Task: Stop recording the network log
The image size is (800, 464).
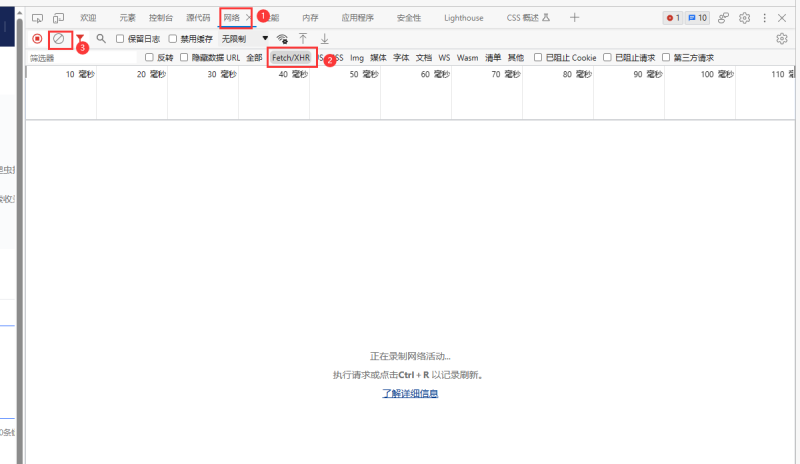Action: pos(37,39)
